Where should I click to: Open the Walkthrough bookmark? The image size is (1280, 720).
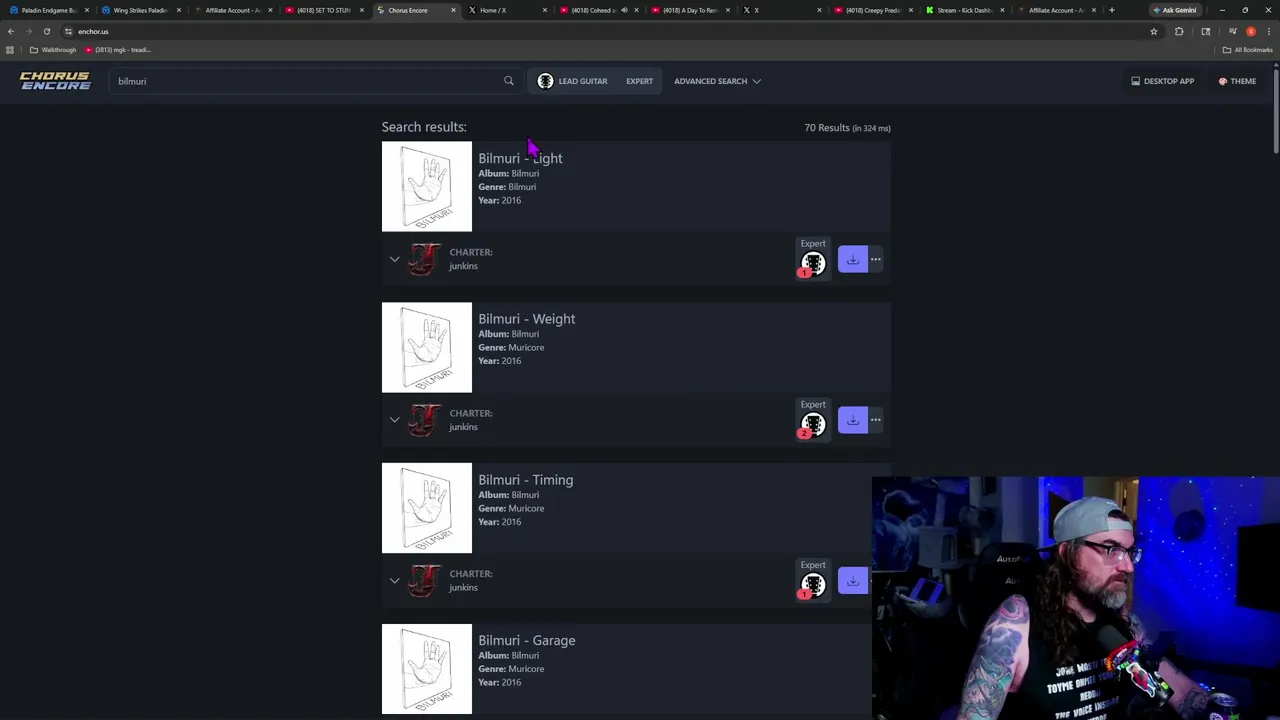(53, 50)
